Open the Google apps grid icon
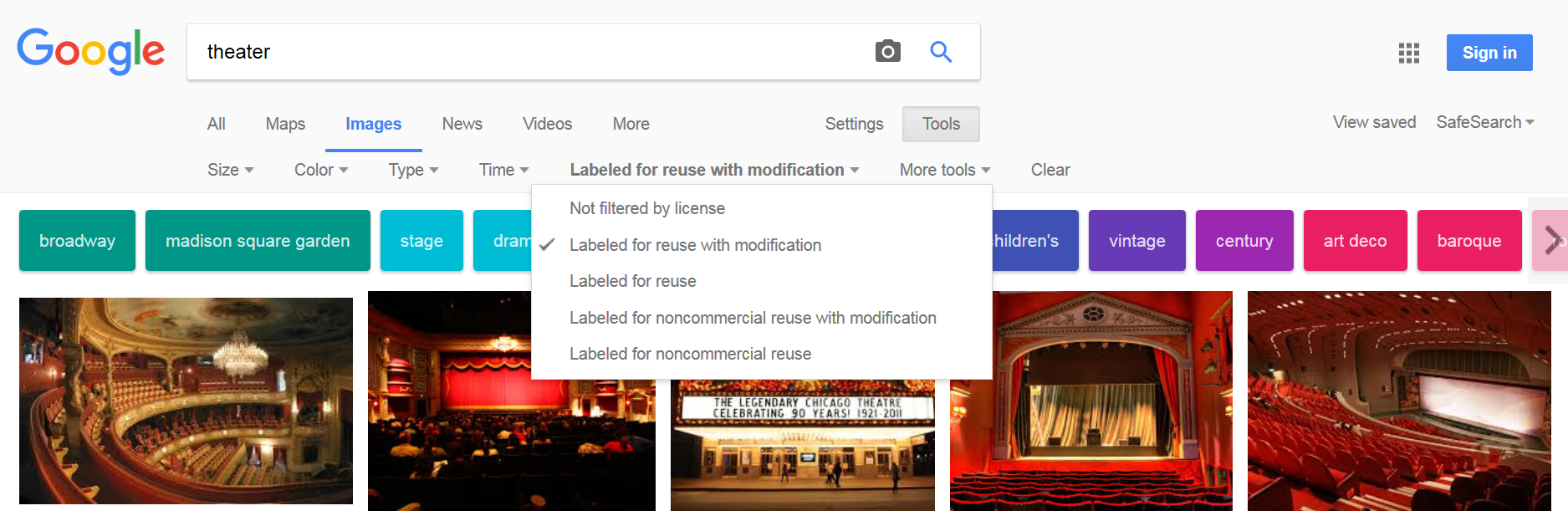 pyautogui.click(x=1408, y=53)
